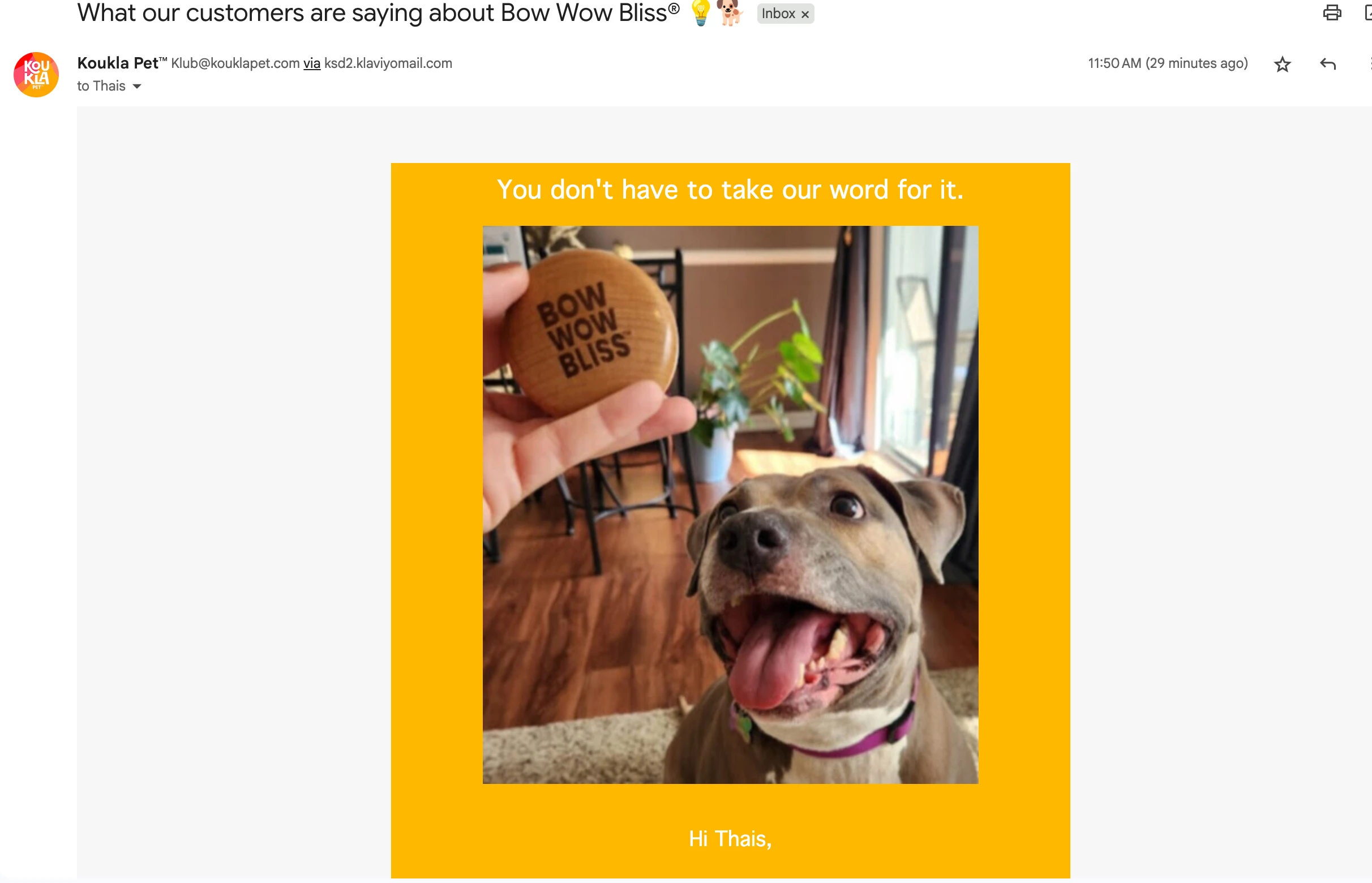The width and height of the screenshot is (1372, 883).
Task: Click the Koukla Pet sender avatar
Action: (36, 75)
